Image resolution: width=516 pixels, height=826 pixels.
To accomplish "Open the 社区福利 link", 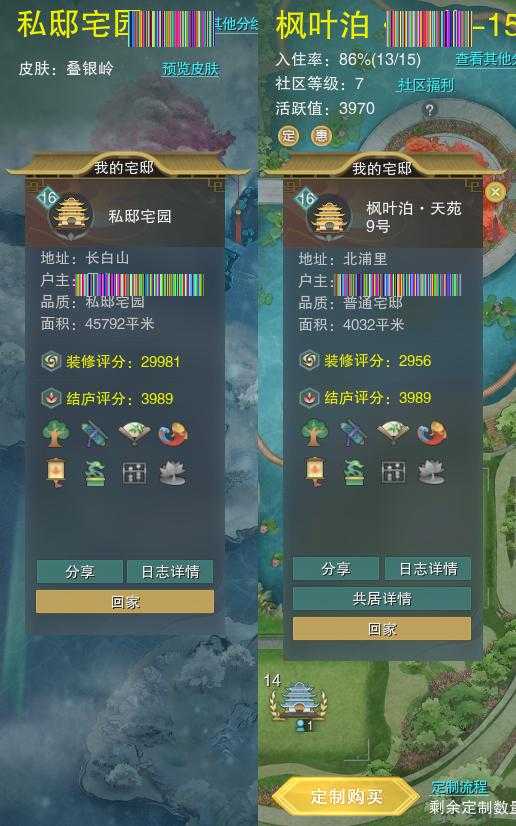I will (425, 85).
